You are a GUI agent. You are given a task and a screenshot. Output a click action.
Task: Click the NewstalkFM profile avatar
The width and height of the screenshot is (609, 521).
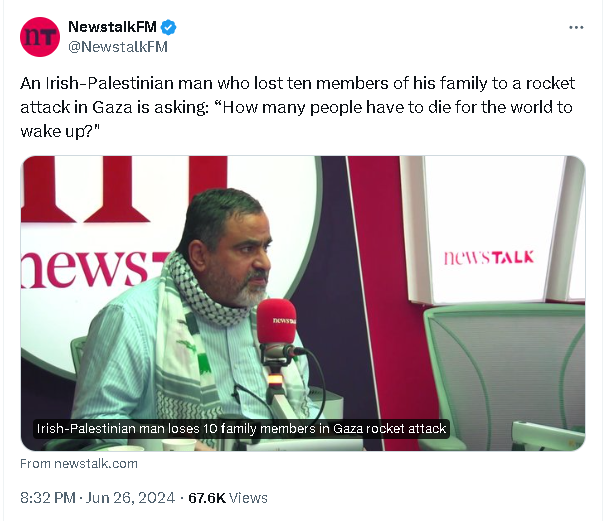[x=40, y=36]
